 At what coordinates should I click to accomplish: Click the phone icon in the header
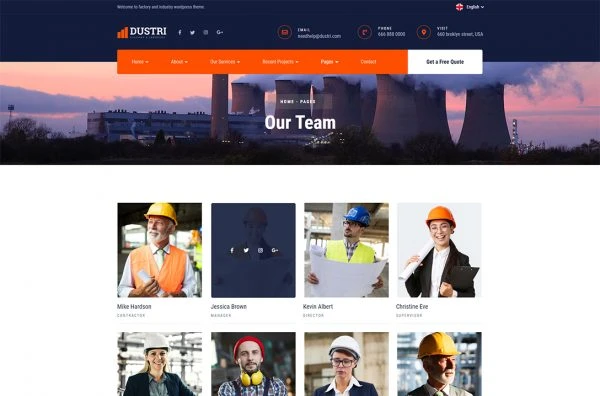tap(364, 33)
